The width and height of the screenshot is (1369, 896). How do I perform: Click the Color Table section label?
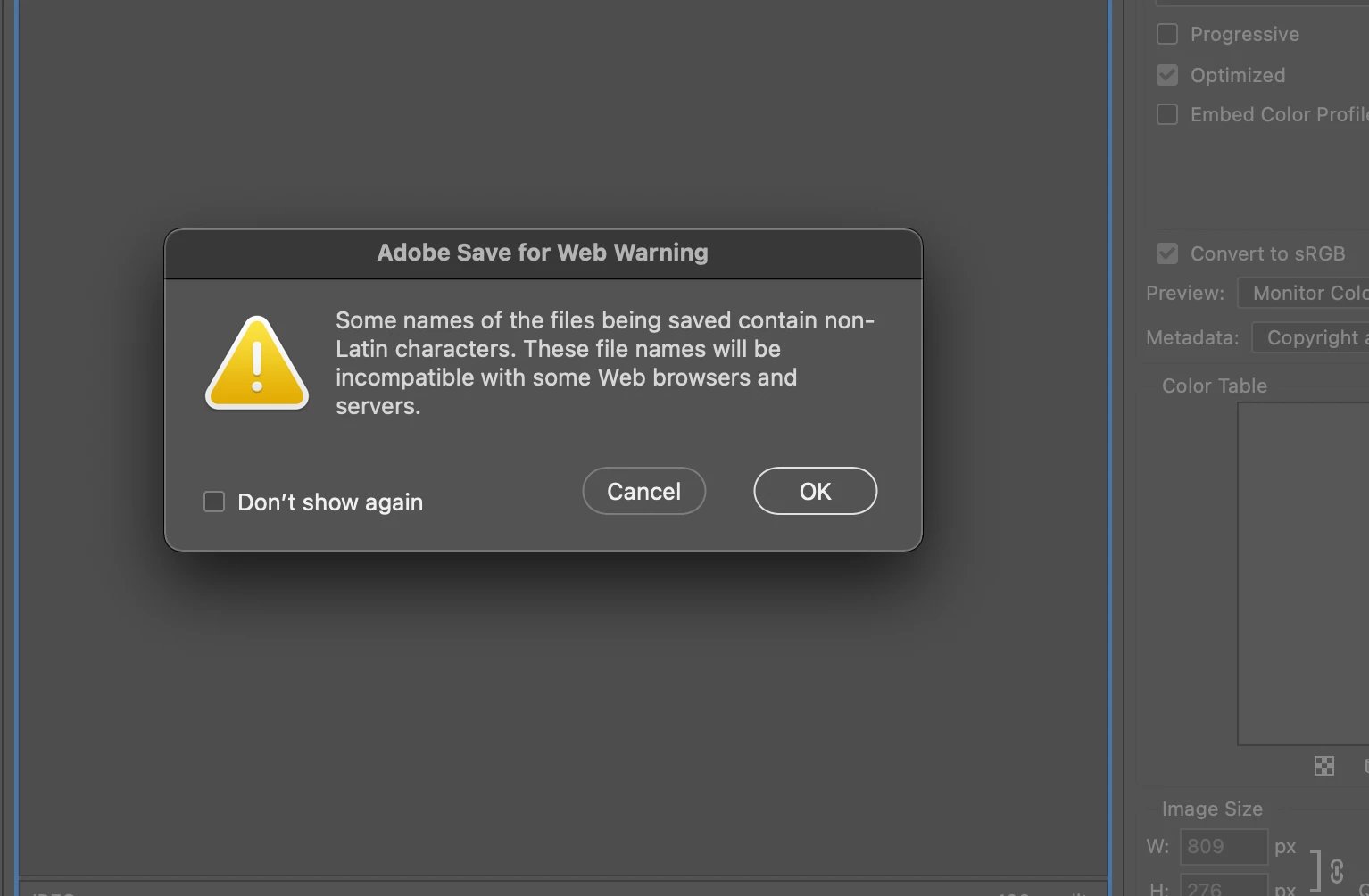coord(1215,386)
